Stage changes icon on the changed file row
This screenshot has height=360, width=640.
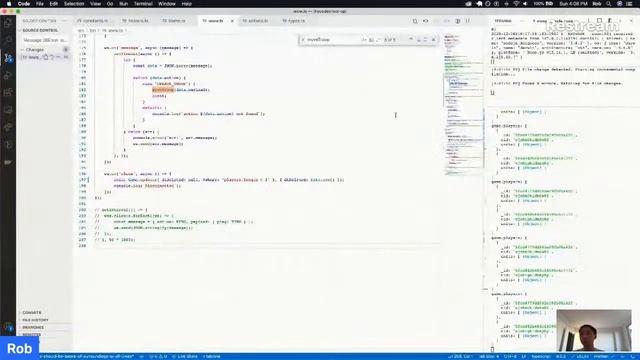pos(59,57)
